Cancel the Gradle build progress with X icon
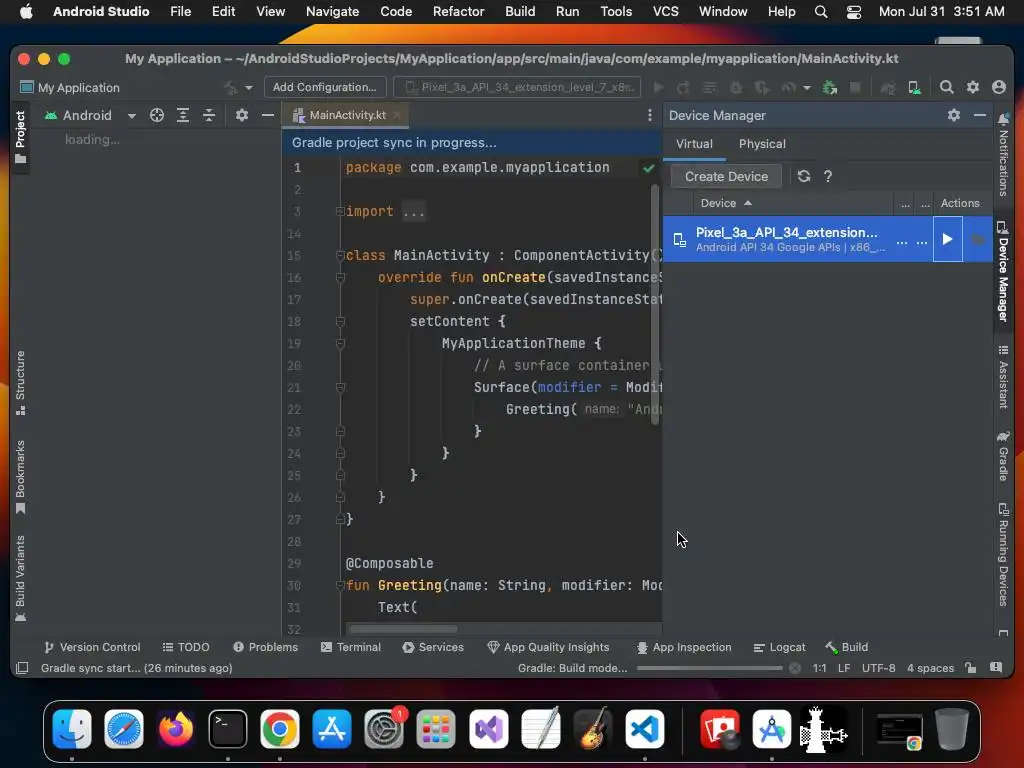The height and width of the screenshot is (768, 1024). pyautogui.click(x=795, y=667)
